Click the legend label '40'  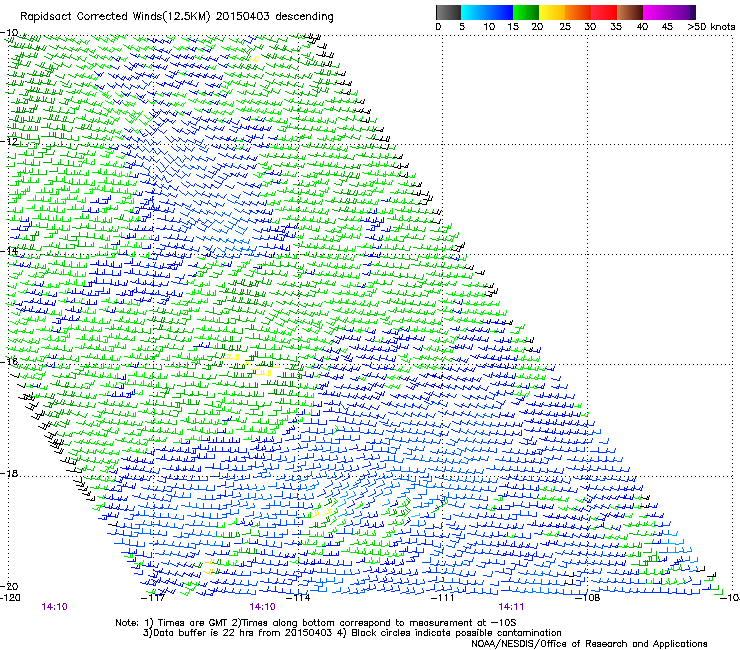coord(642,27)
